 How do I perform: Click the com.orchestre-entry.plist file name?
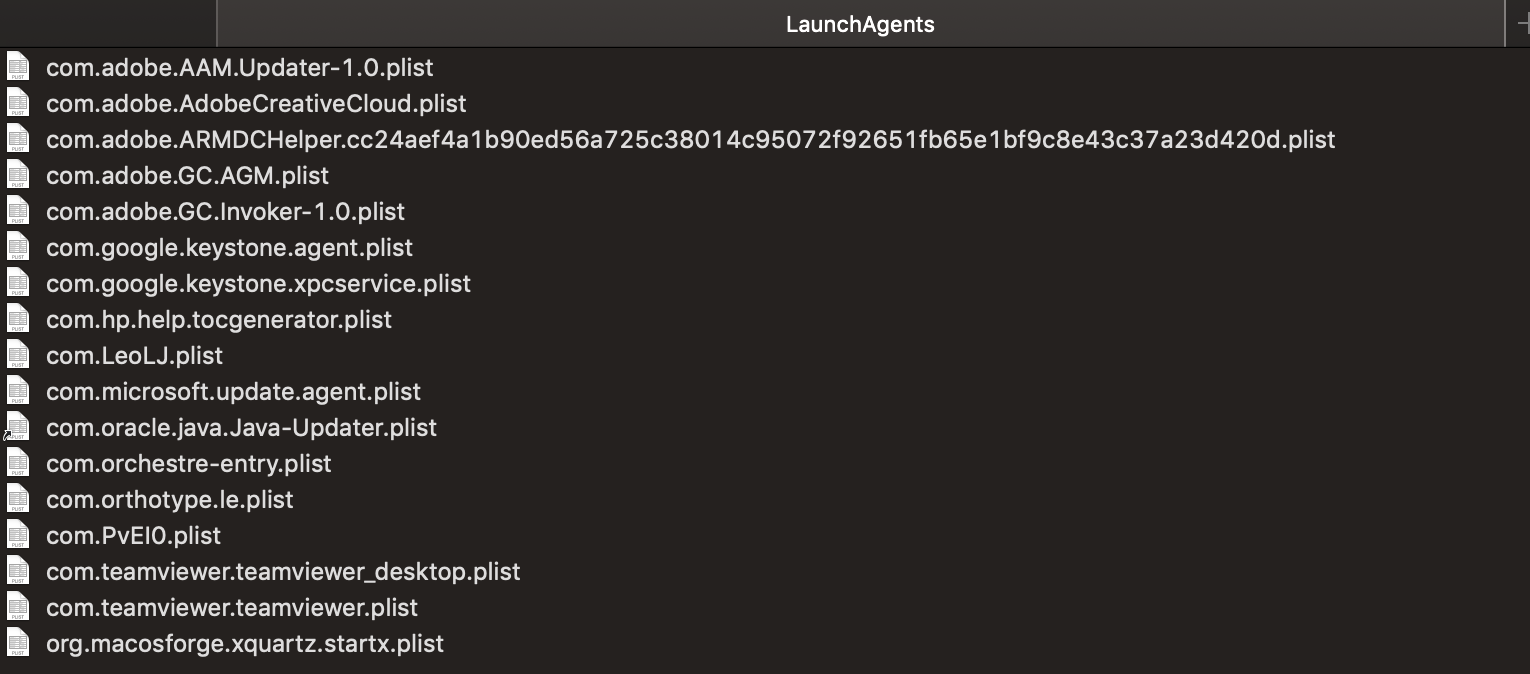click(188, 464)
